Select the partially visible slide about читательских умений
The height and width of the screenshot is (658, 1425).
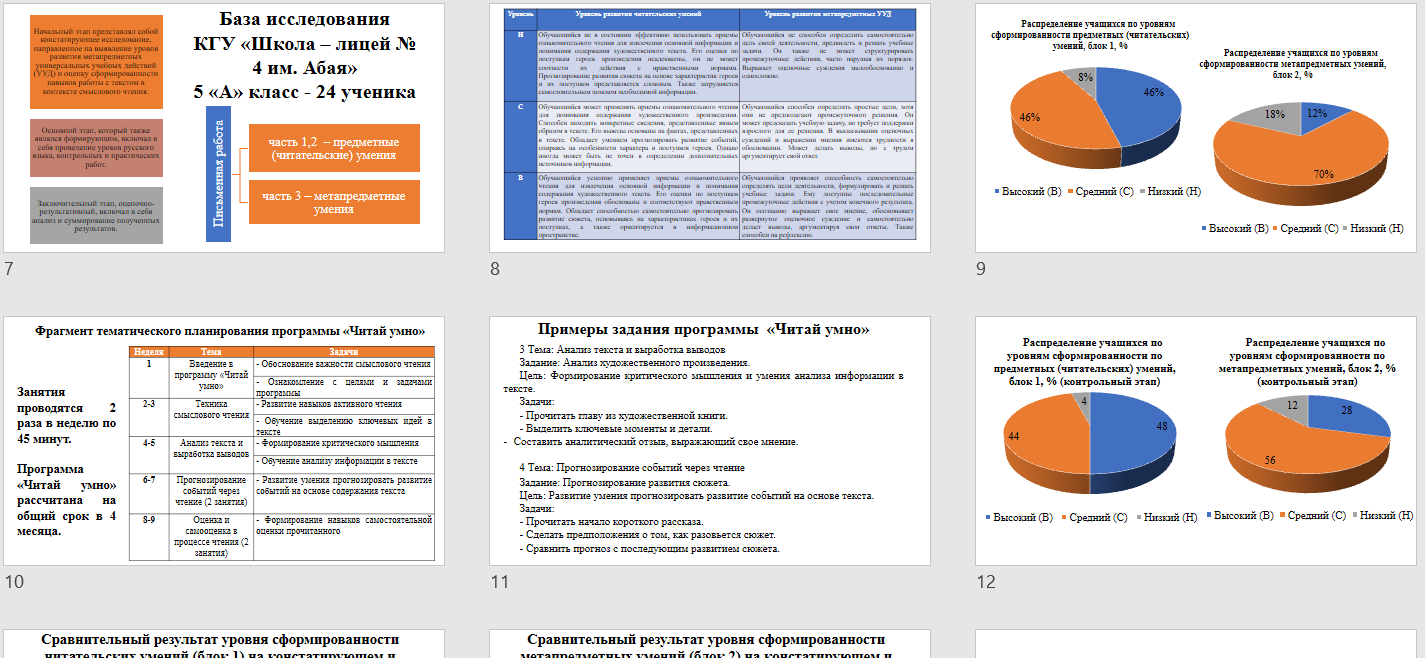[224, 643]
